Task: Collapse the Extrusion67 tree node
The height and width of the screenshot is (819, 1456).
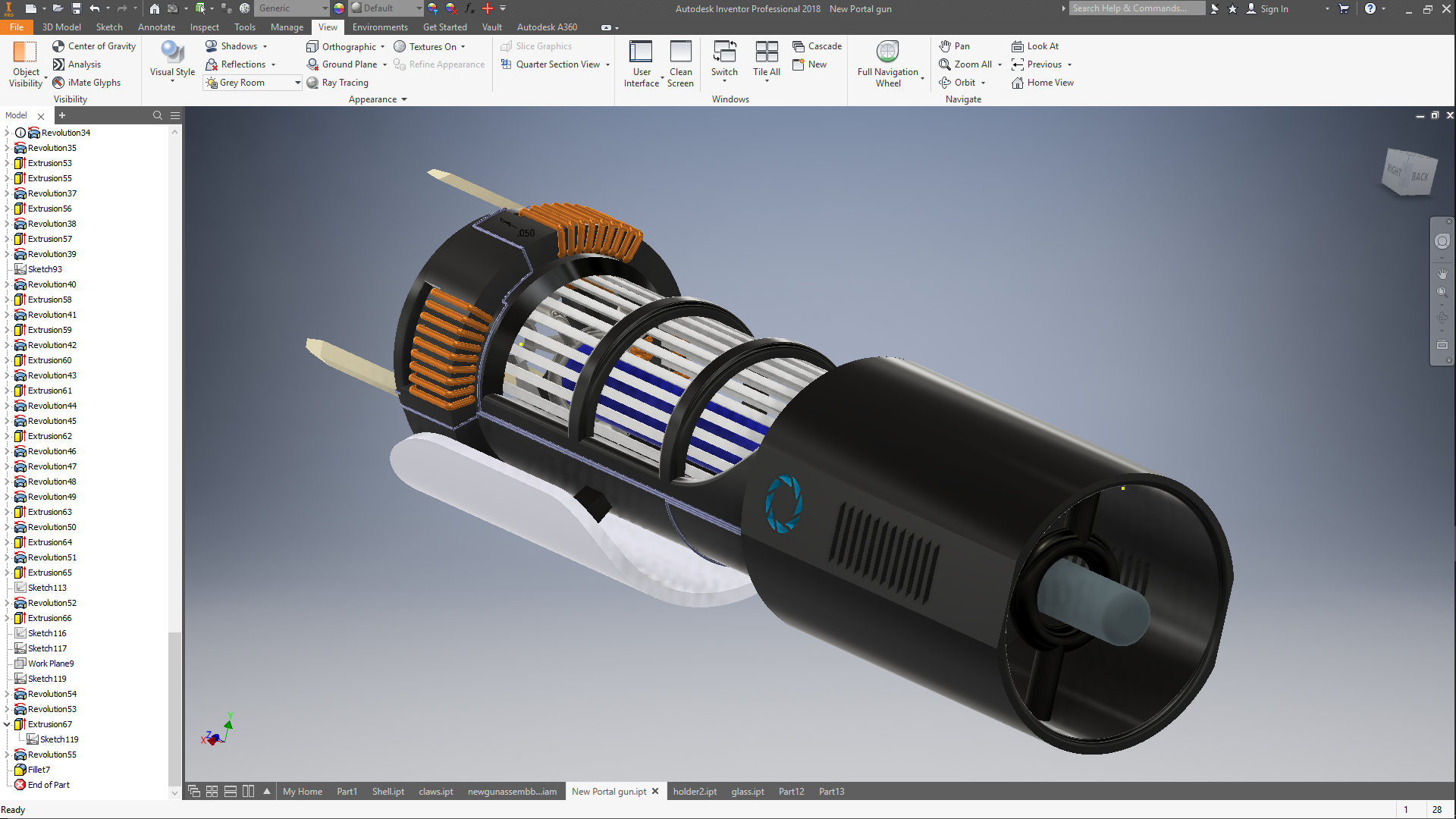Action: tap(7, 724)
